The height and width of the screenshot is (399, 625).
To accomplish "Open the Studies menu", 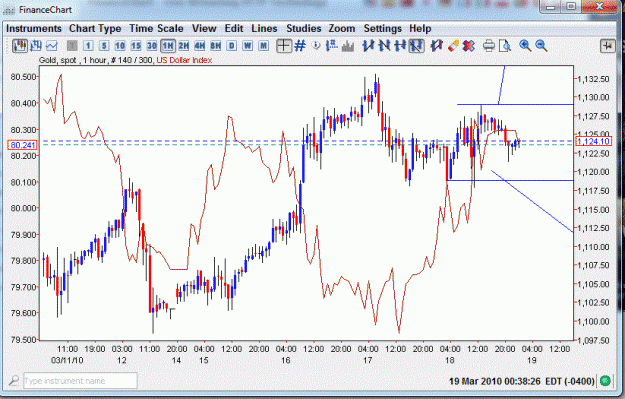I will [x=304, y=29].
